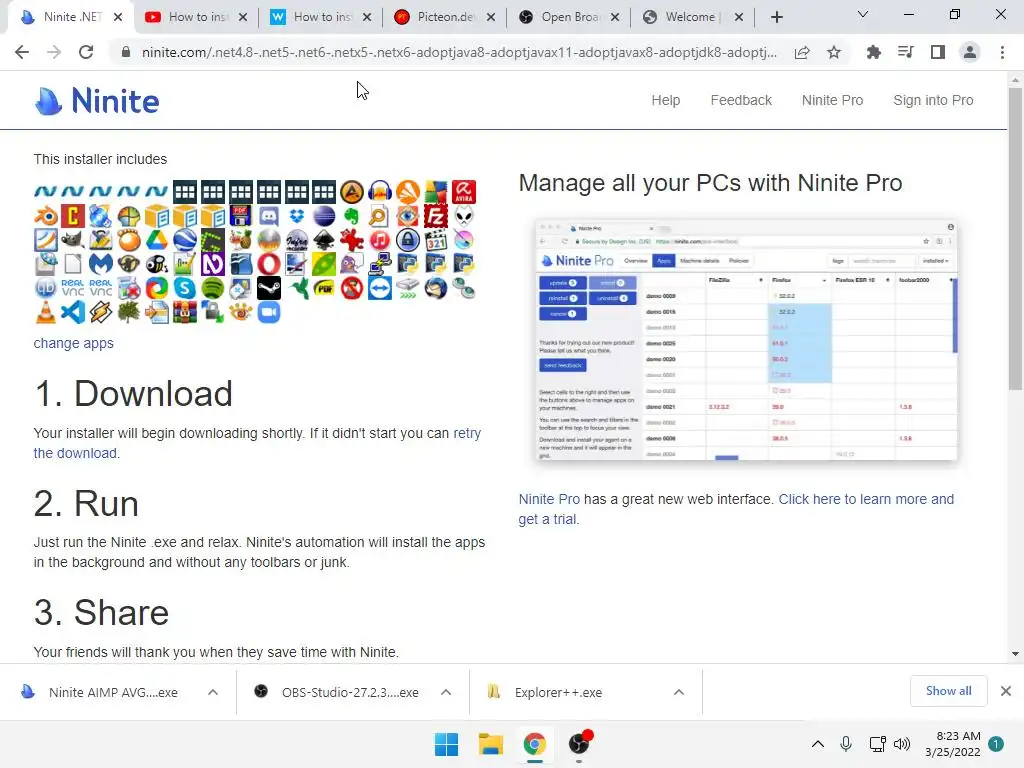Open the Help page link

[x=665, y=101]
